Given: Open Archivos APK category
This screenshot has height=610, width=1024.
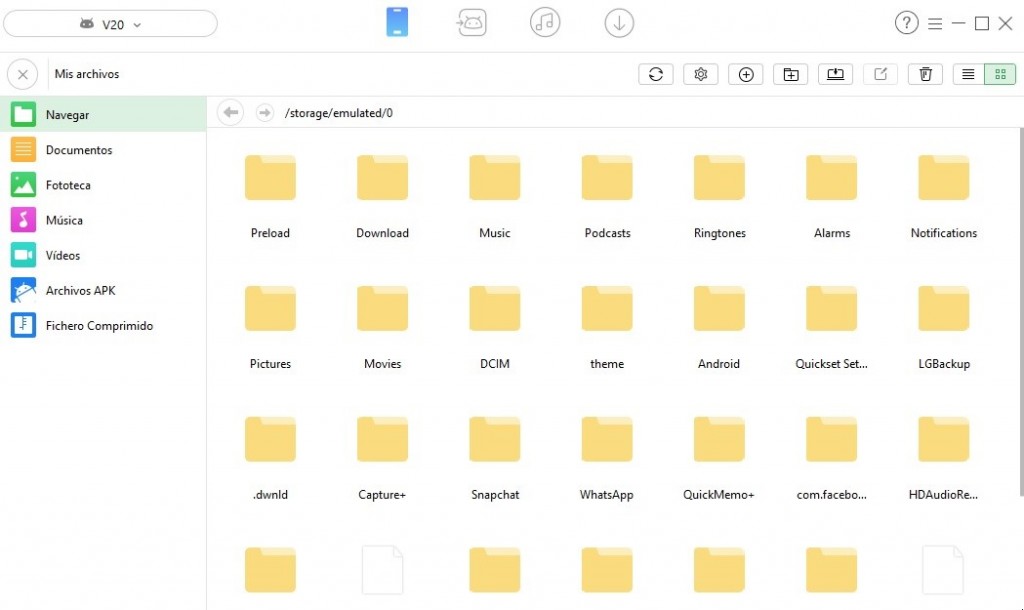Looking at the screenshot, I should (x=103, y=291).
